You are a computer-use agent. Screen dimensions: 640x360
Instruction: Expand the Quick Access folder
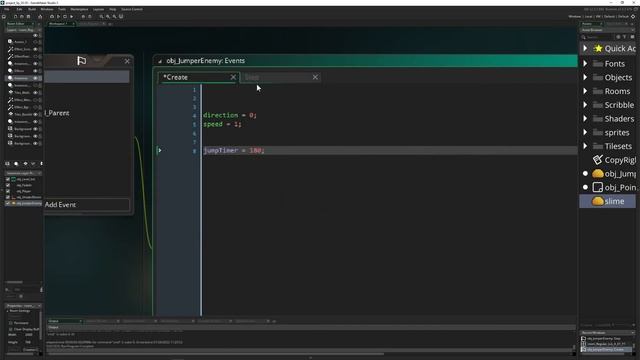click(585, 48)
